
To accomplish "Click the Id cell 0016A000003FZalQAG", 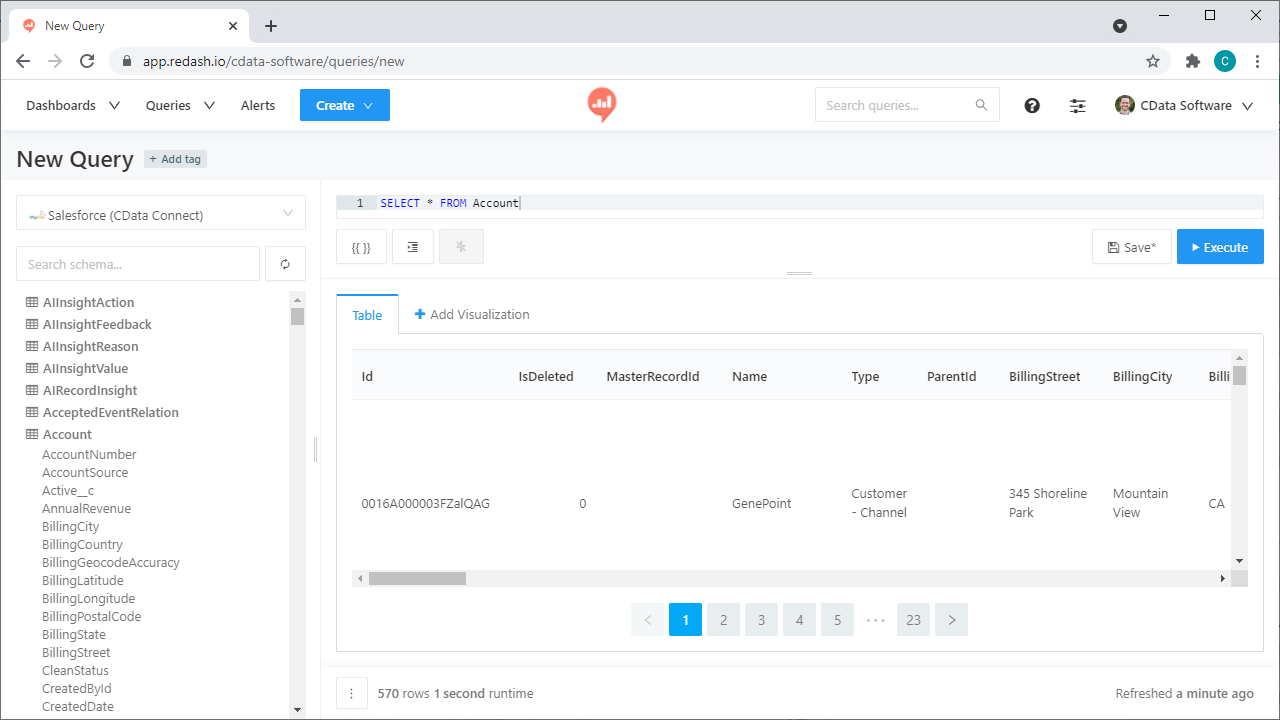I will (x=426, y=503).
